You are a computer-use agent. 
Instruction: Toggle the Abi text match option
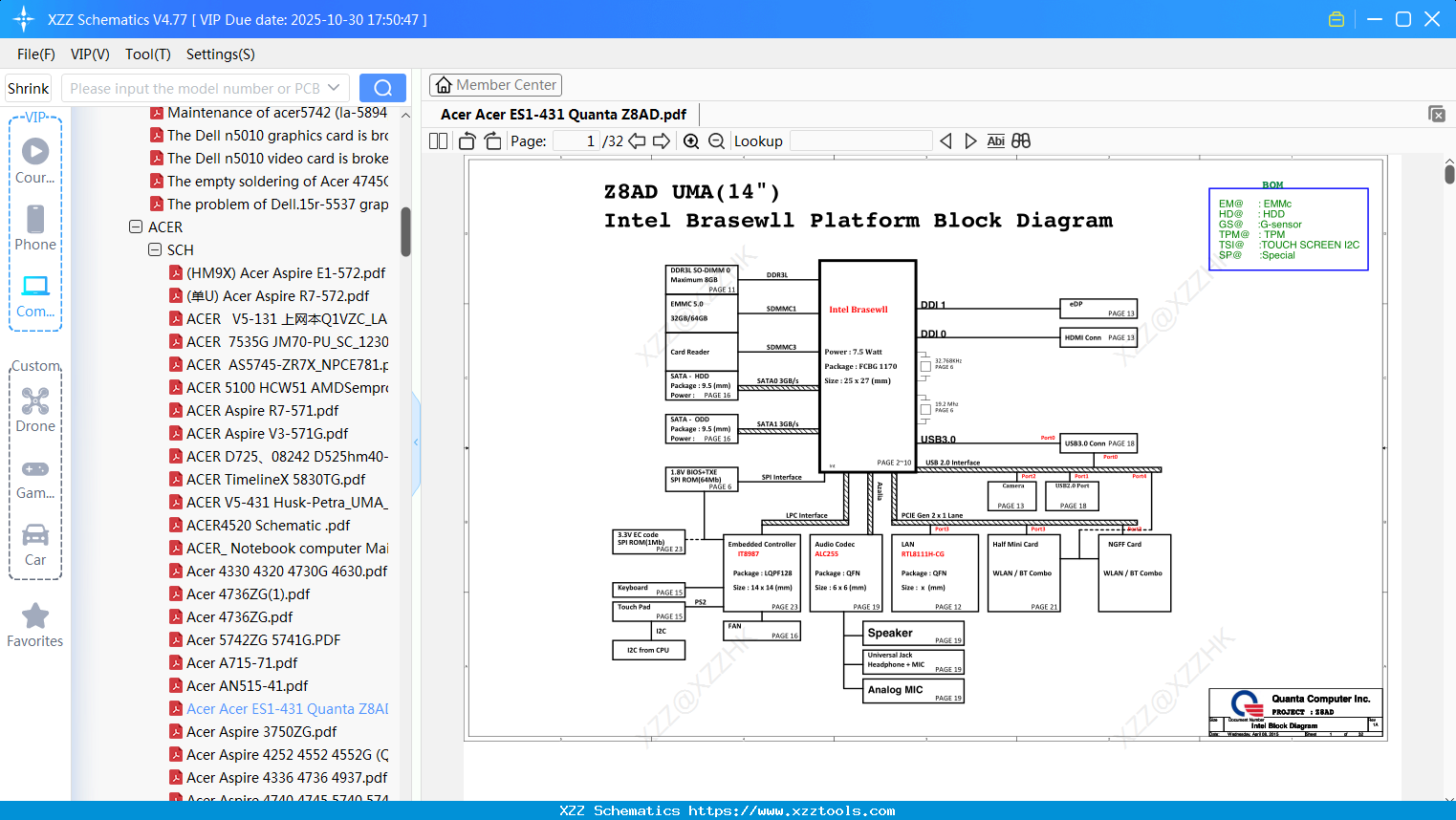click(995, 141)
